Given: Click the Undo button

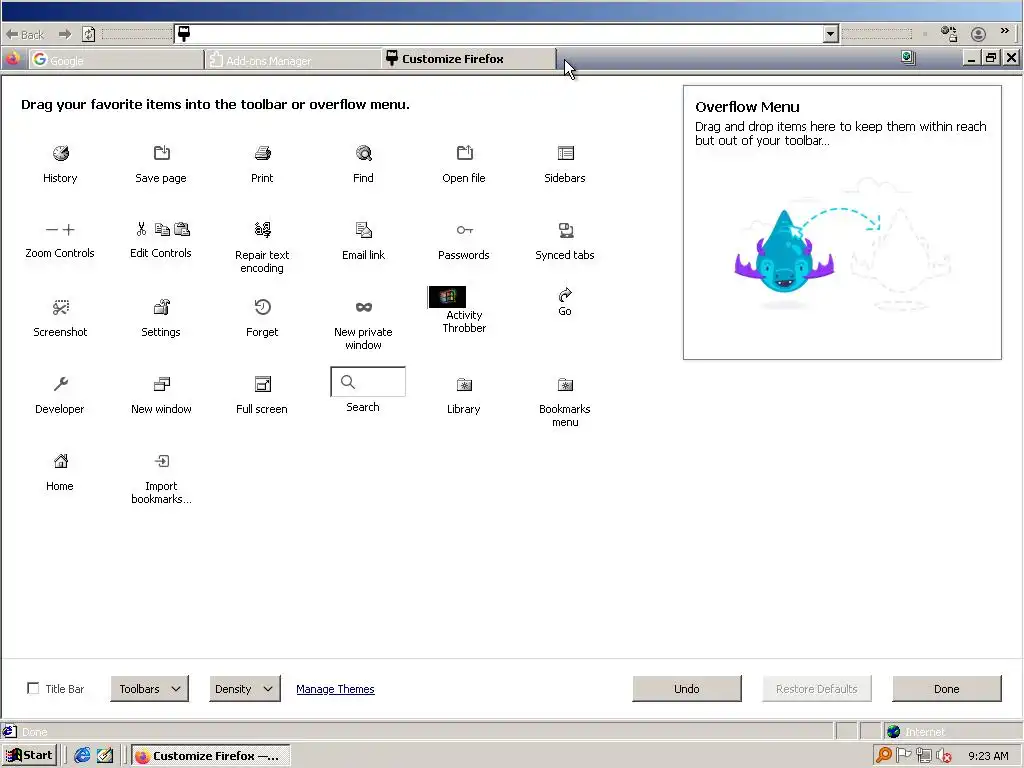Looking at the screenshot, I should coord(687,689).
